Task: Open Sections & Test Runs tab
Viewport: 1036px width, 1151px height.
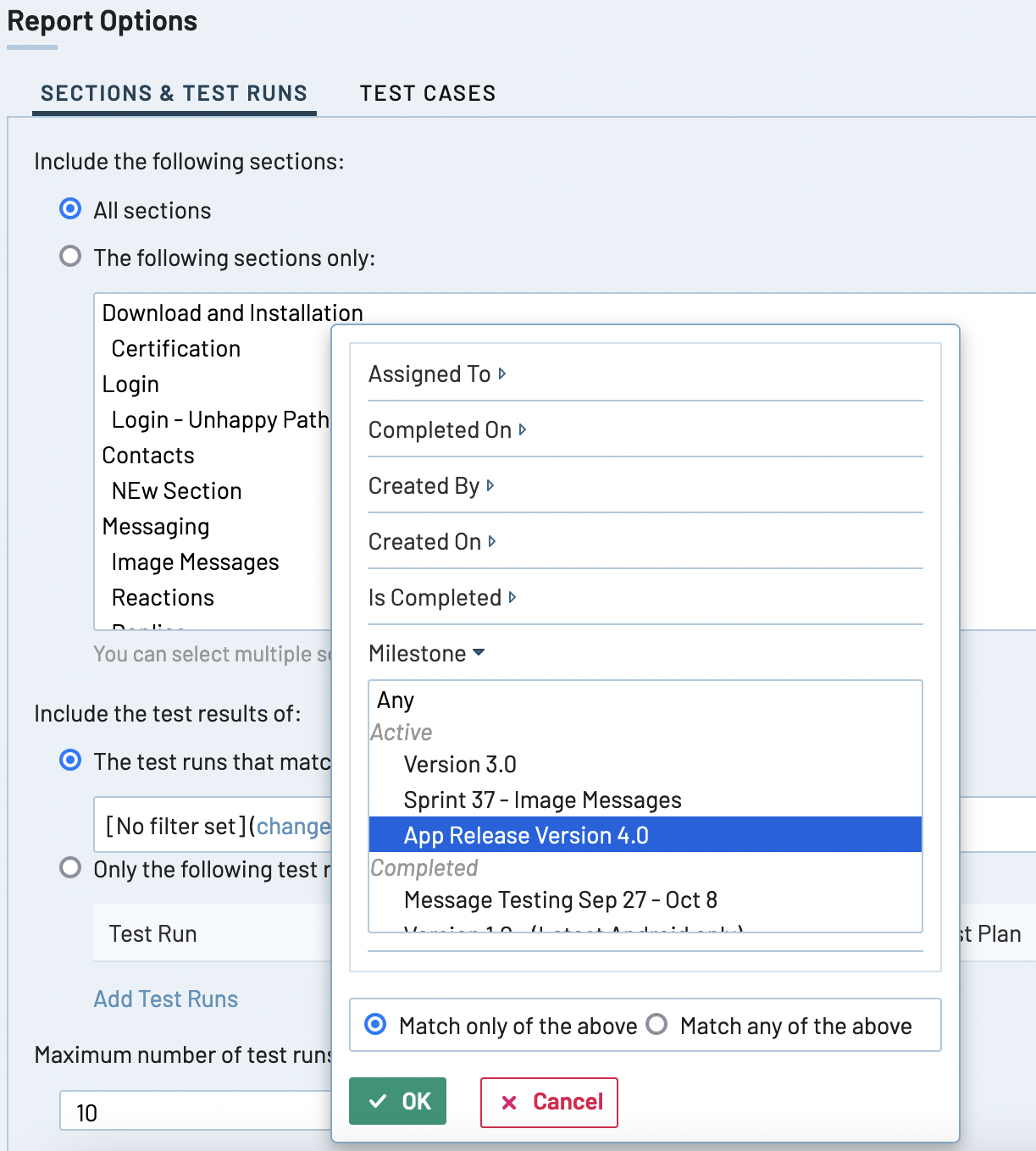Action: tap(174, 93)
